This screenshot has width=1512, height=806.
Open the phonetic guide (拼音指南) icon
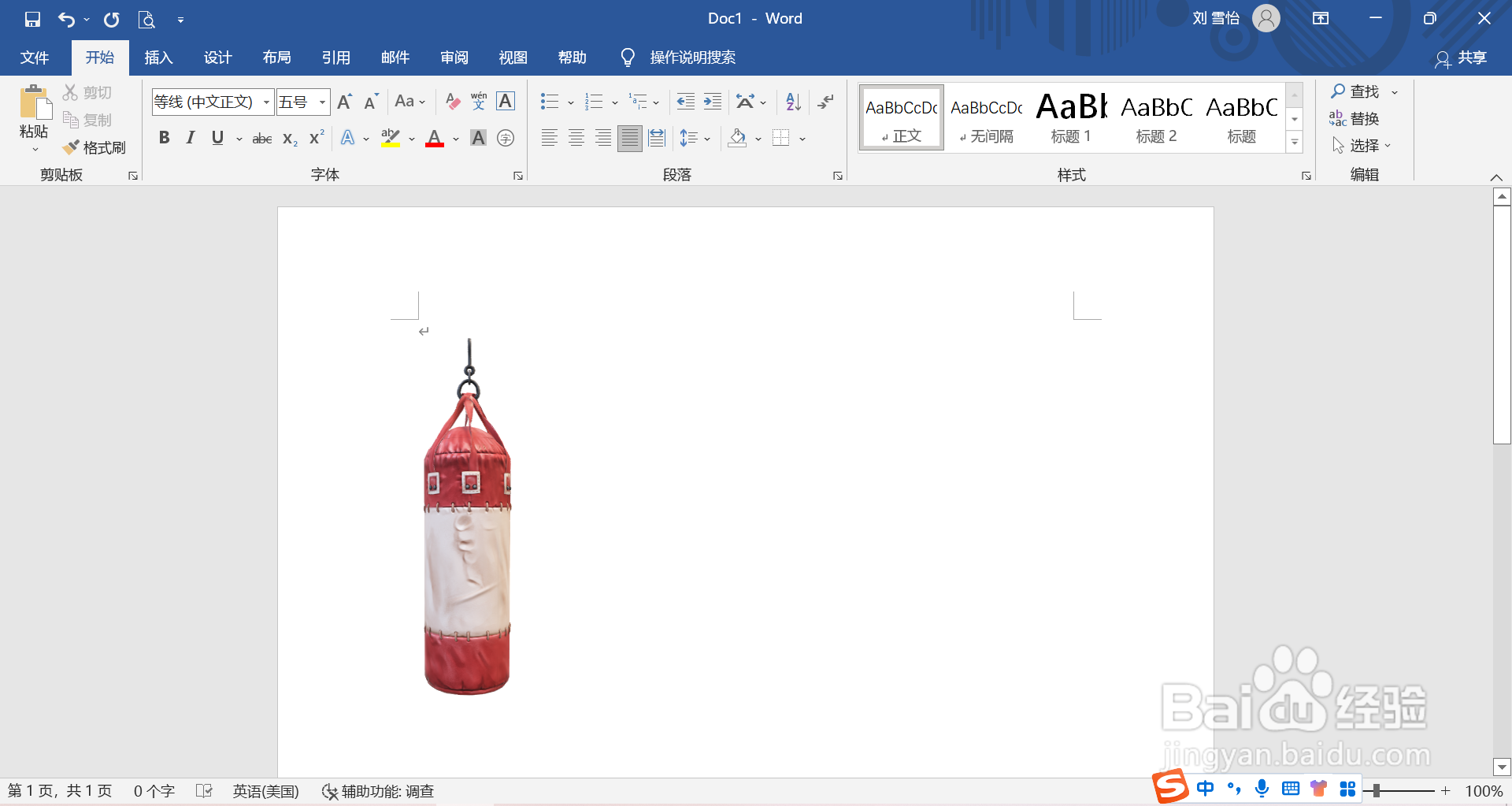point(478,101)
